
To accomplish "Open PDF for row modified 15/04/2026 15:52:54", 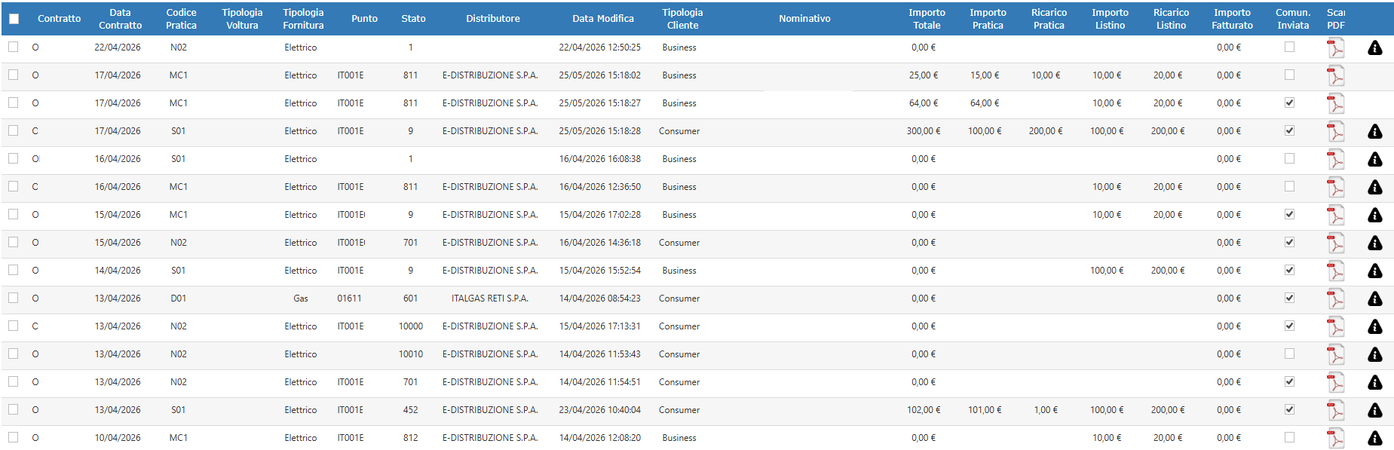I will point(1336,271).
